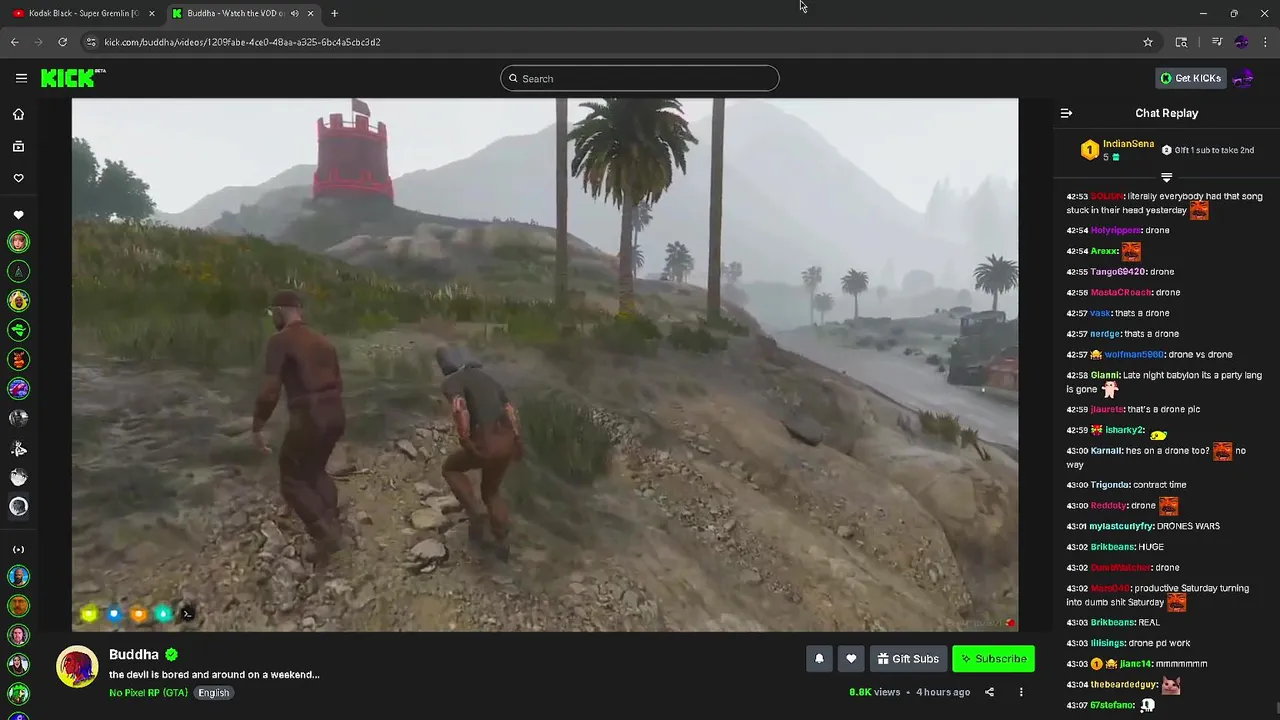
Task: Open Kick user profile avatar menu
Action: [x=1243, y=78]
